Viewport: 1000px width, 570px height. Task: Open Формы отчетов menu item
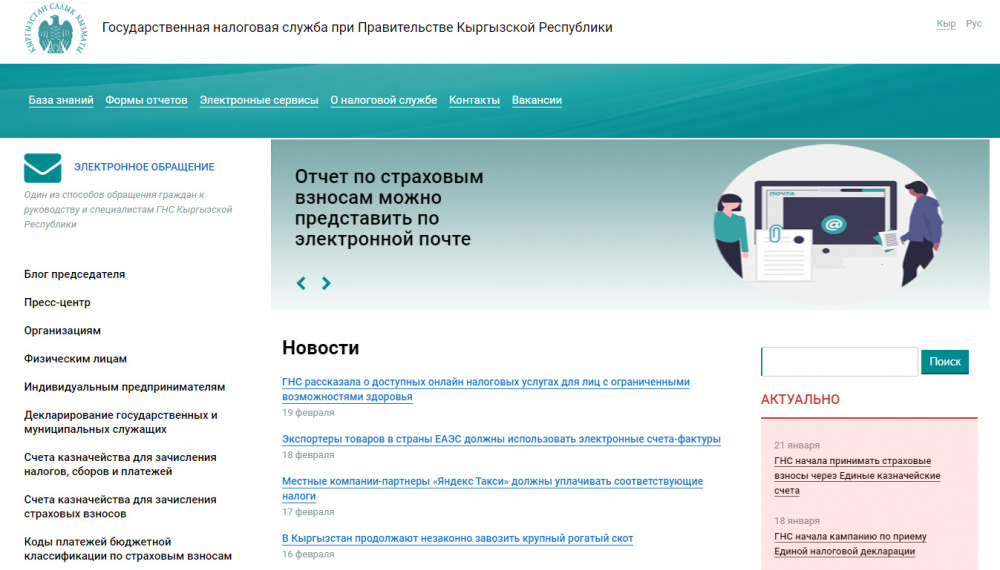(146, 100)
